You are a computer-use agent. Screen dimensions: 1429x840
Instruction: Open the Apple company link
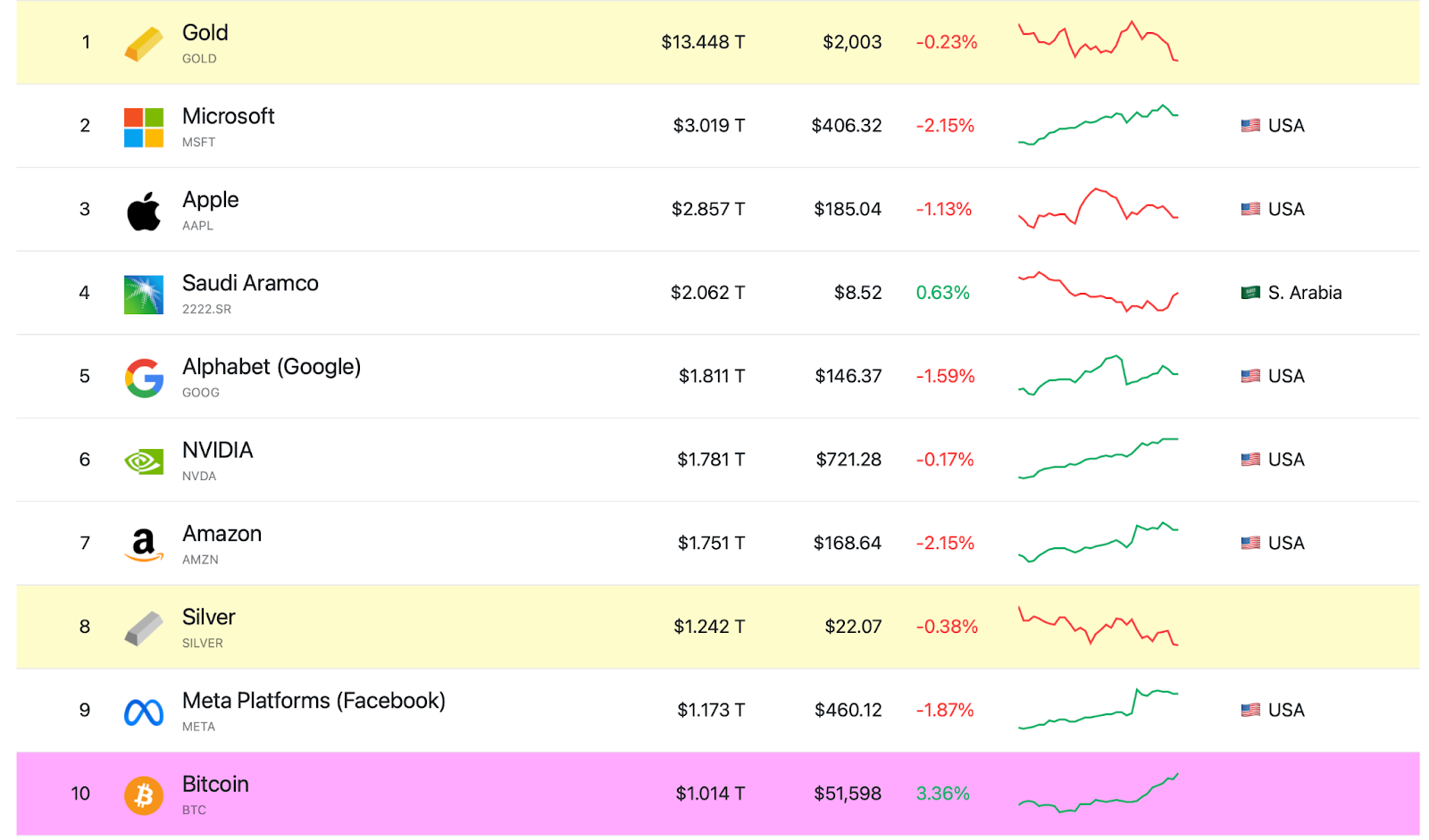coord(211,200)
